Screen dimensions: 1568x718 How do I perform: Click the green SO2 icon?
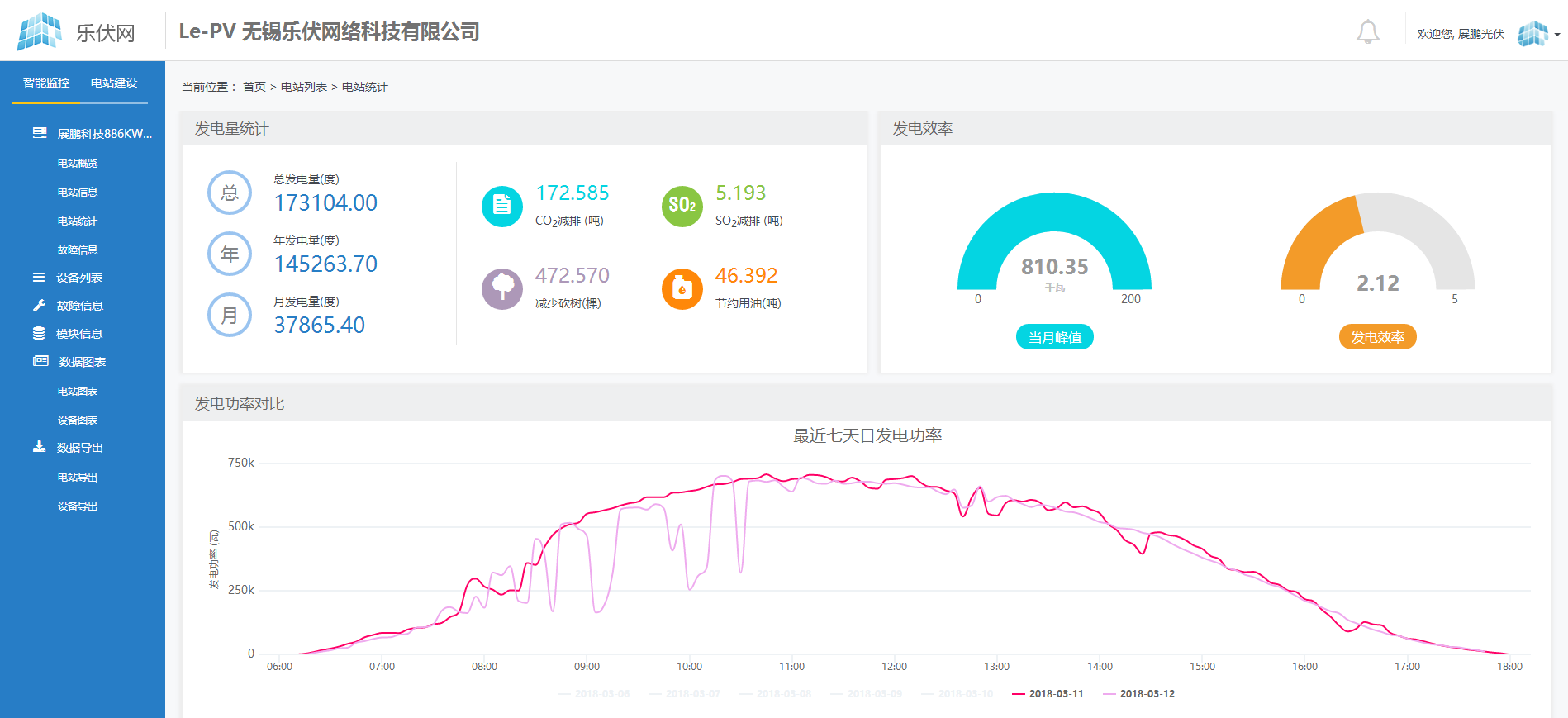[682, 206]
